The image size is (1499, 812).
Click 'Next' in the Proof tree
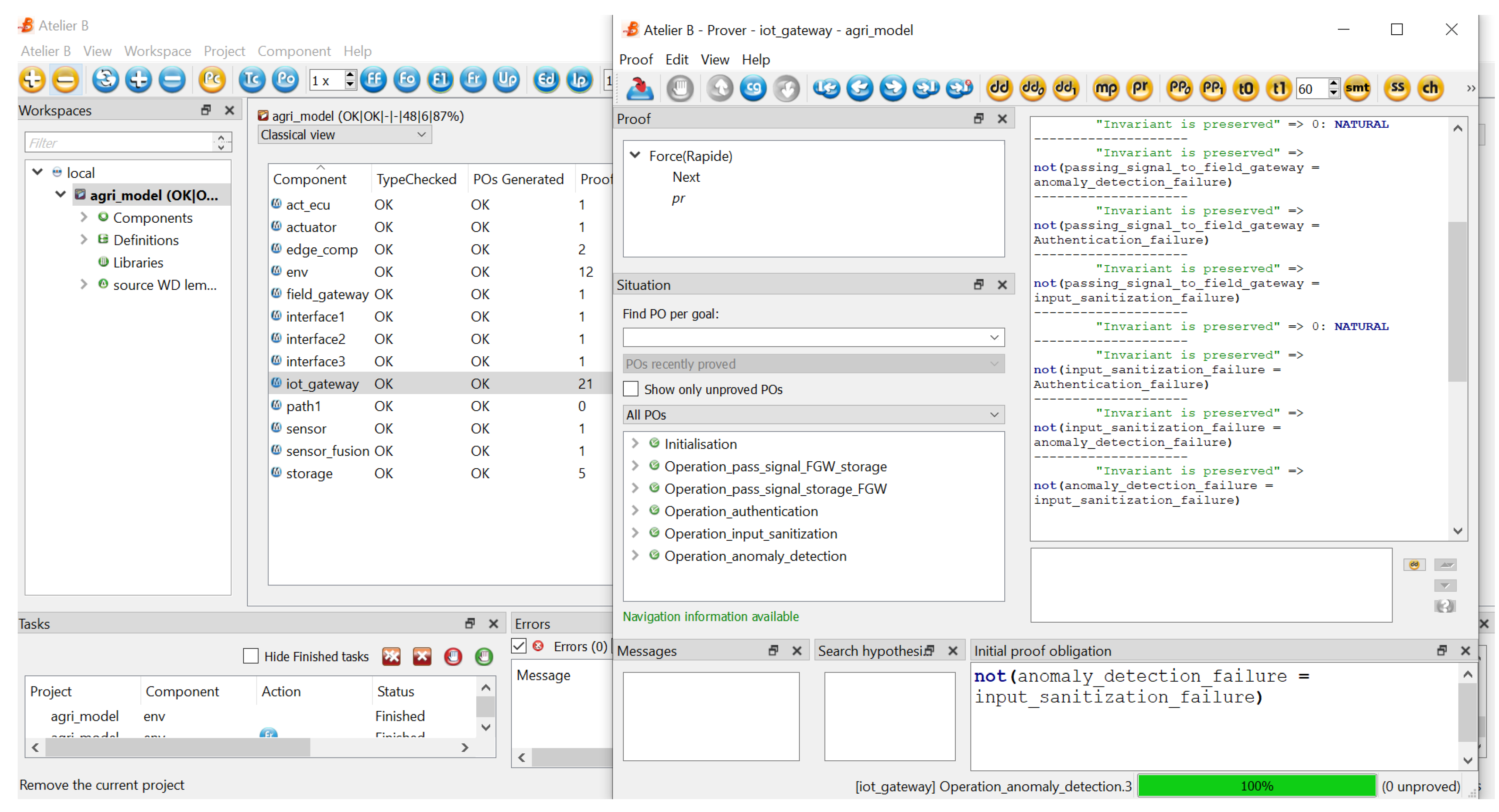pyautogui.click(x=685, y=177)
